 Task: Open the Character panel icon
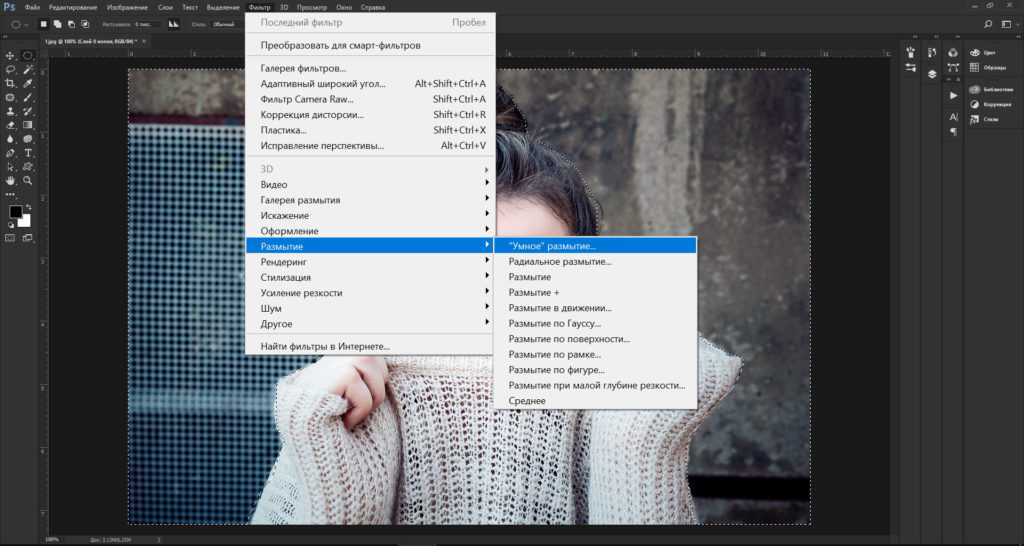(x=953, y=118)
